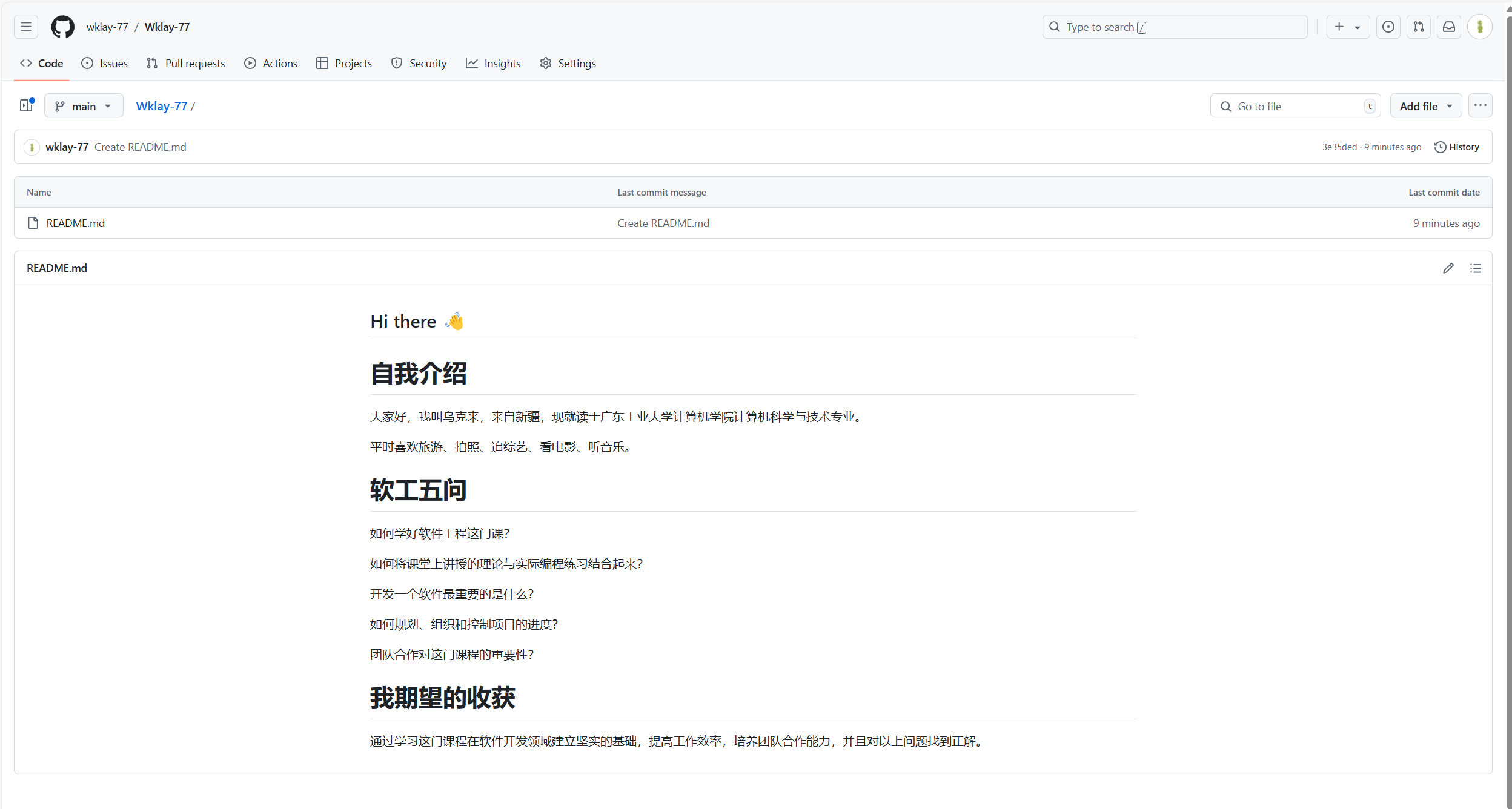Screen dimensions: 1512x809
Task: Open the Insights tab
Action: (493, 64)
